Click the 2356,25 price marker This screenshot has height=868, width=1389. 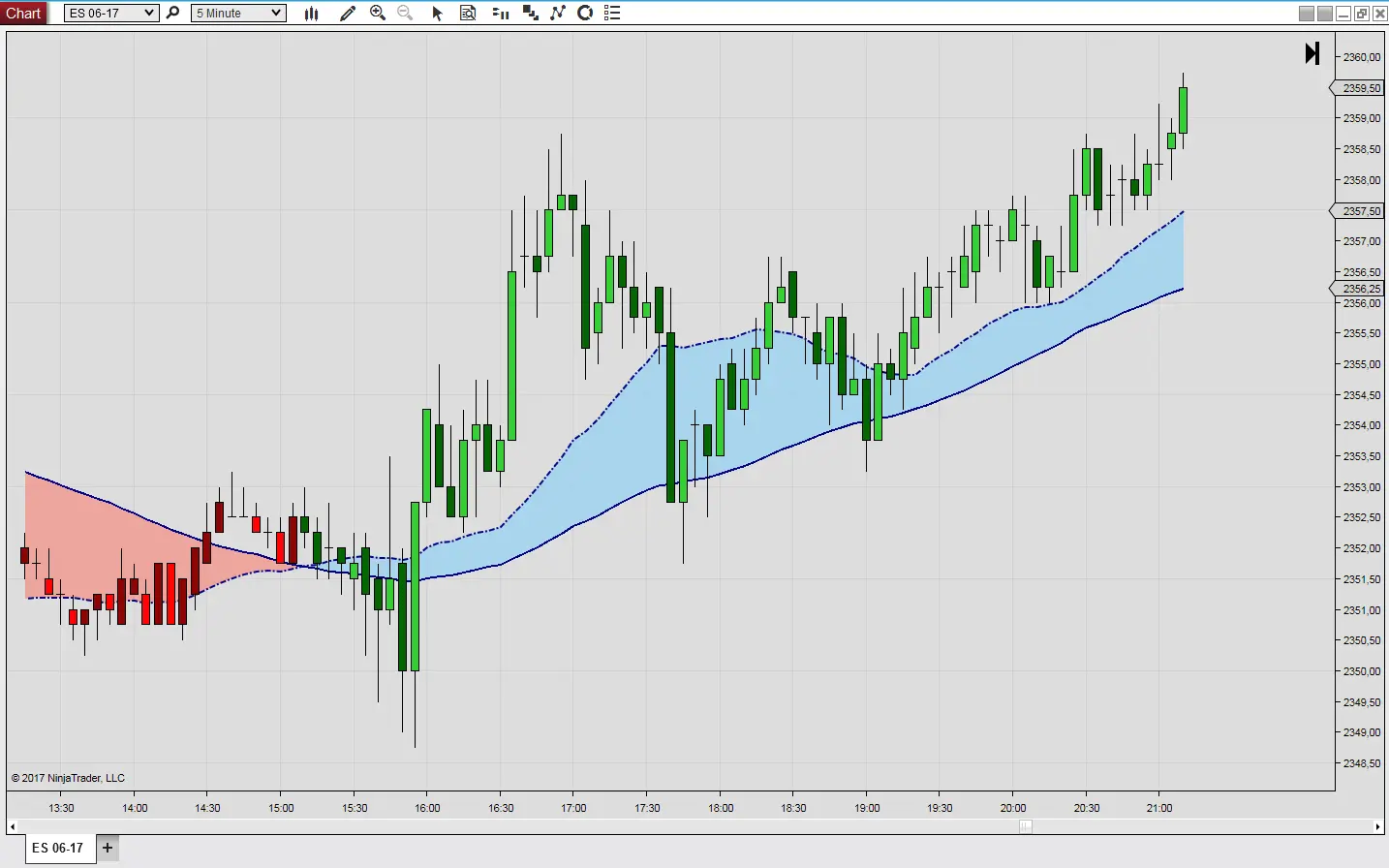coord(1357,289)
